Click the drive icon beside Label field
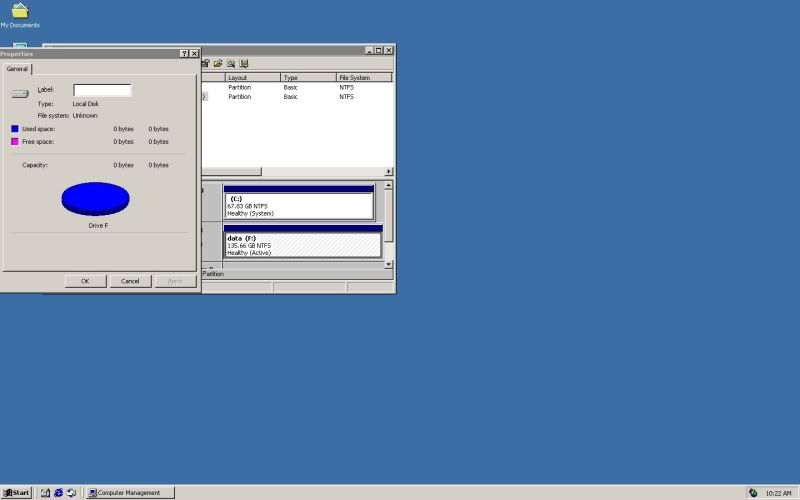Screen dimensions: 800x500 (x=20, y=93)
